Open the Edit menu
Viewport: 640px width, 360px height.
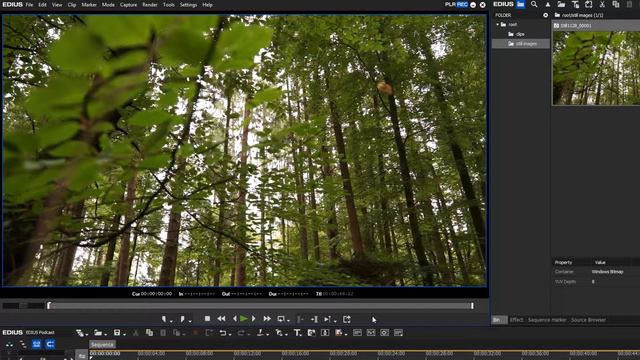[x=42, y=5]
